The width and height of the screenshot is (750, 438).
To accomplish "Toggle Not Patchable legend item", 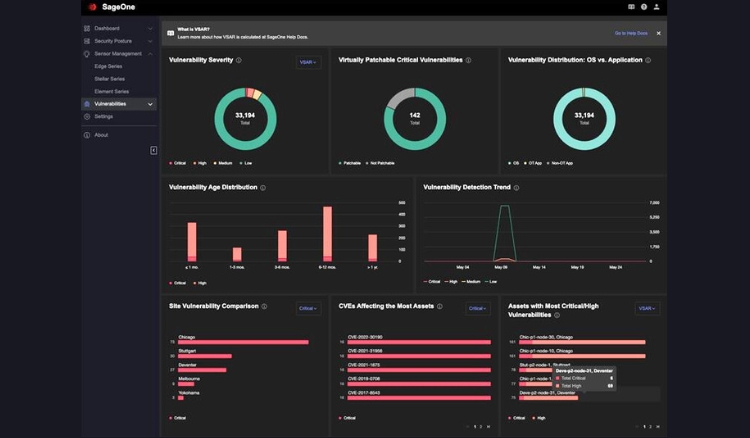I will (x=381, y=162).
